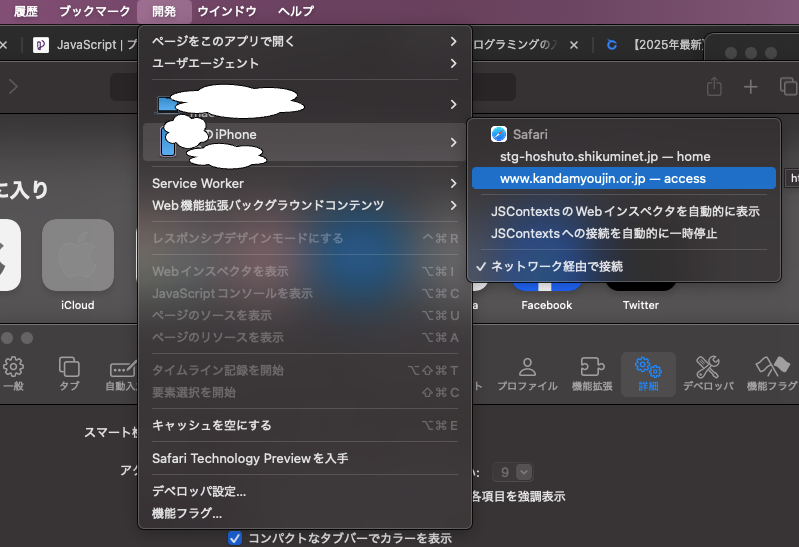This screenshot has height=547, width=799.
Task: Open 機能拡張 settings pane
Action: [x=592, y=374]
